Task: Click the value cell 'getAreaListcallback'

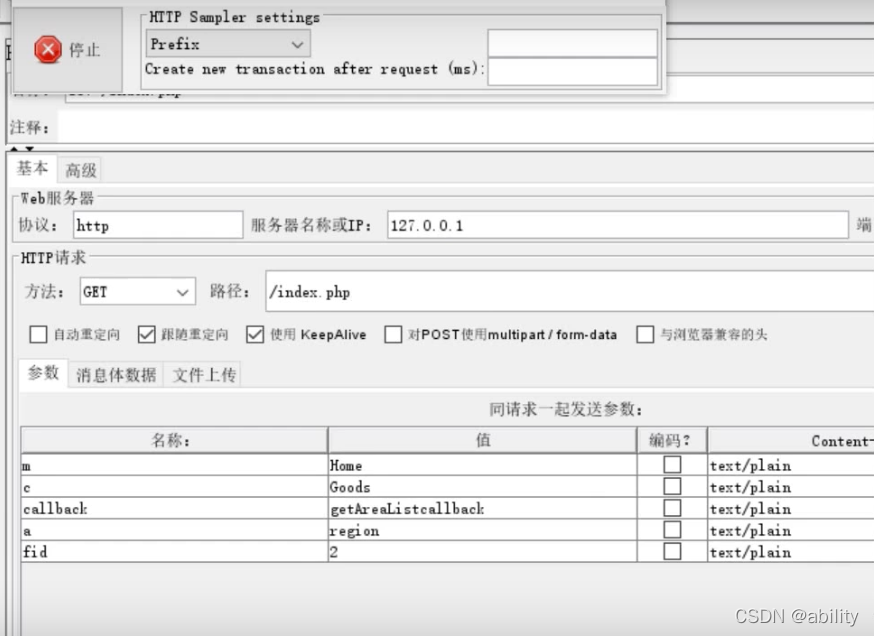Action: (x=483, y=508)
